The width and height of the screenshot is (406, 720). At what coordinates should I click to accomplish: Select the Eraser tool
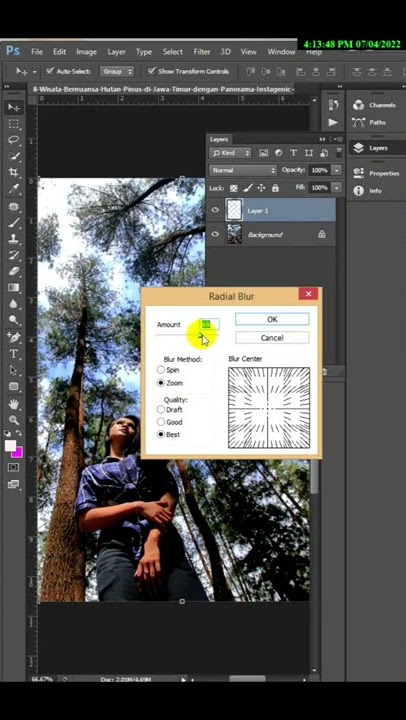pos(13,271)
